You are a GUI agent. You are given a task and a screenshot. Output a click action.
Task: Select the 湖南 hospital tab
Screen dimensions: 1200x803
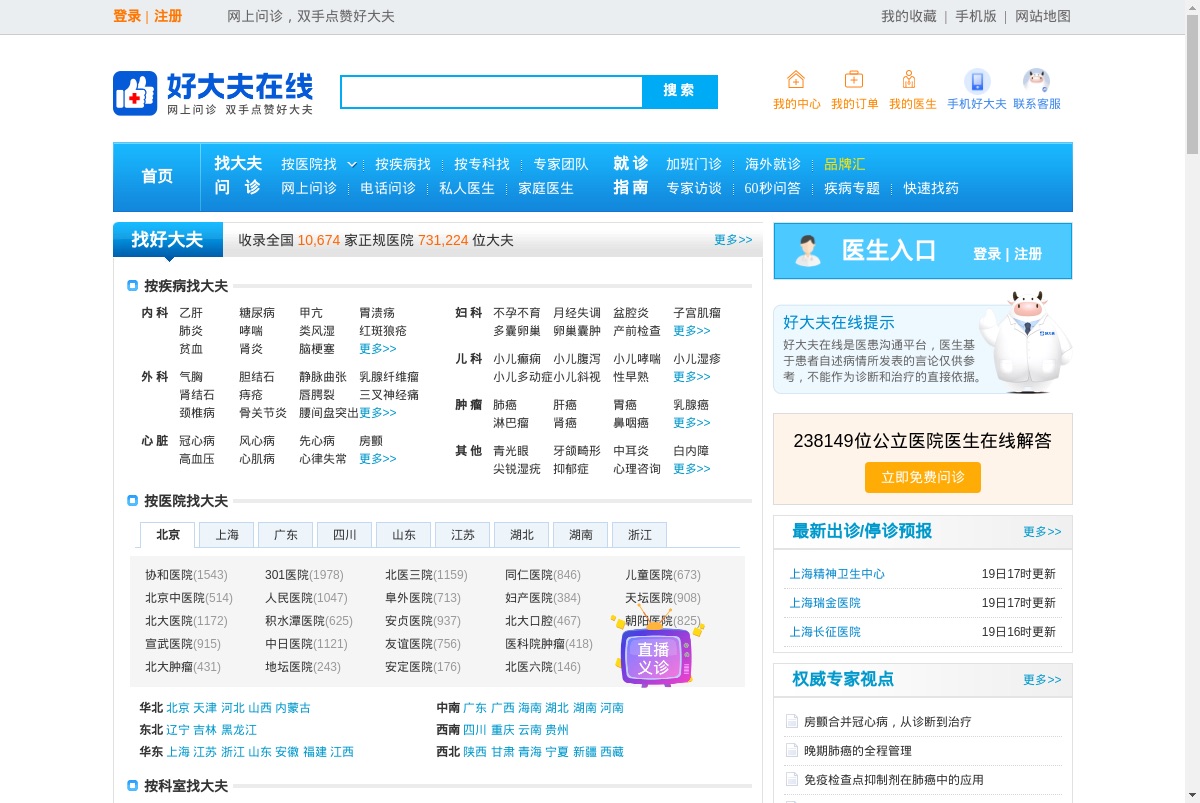(x=581, y=535)
